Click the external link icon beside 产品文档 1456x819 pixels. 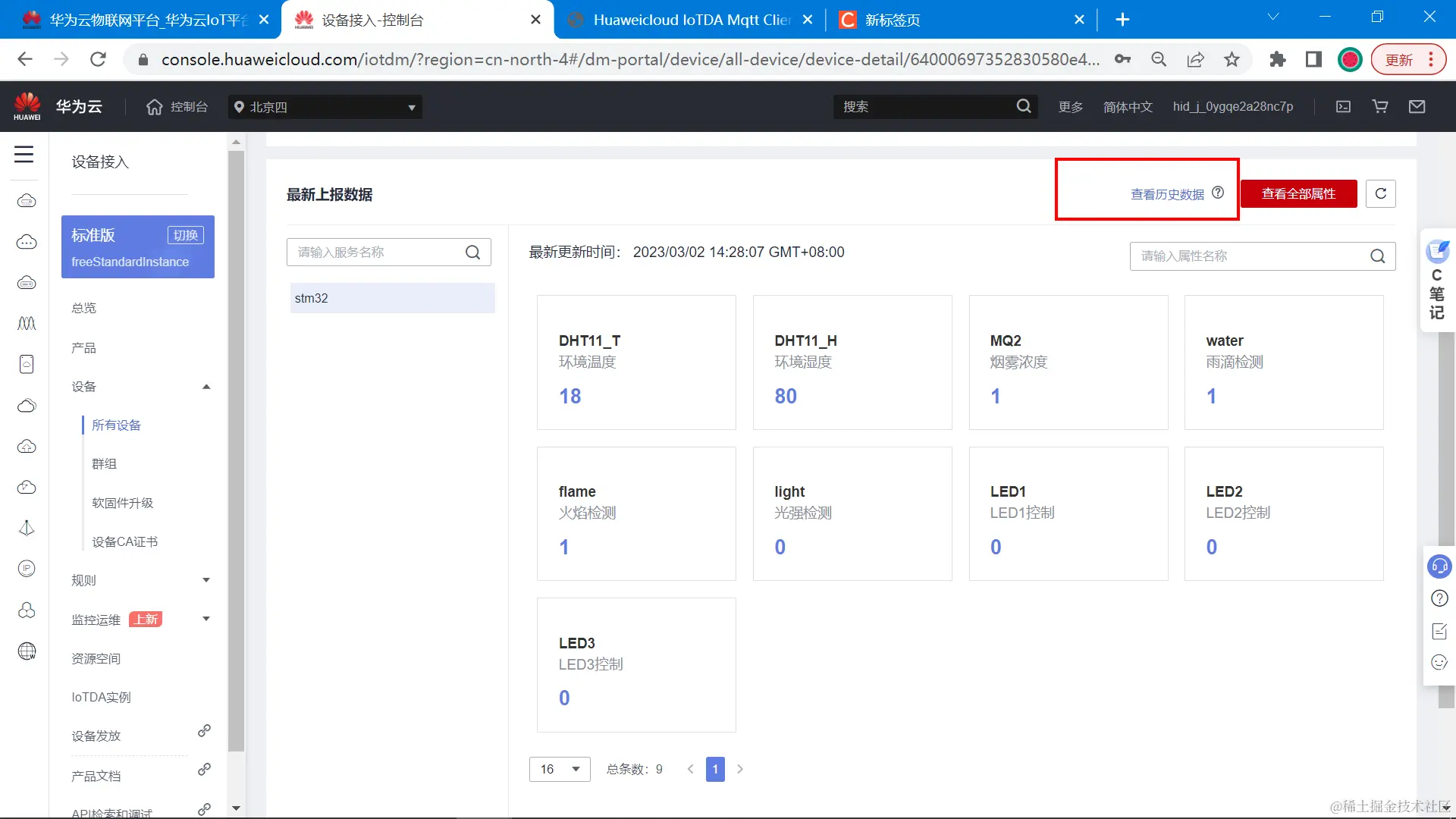pyautogui.click(x=204, y=770)
